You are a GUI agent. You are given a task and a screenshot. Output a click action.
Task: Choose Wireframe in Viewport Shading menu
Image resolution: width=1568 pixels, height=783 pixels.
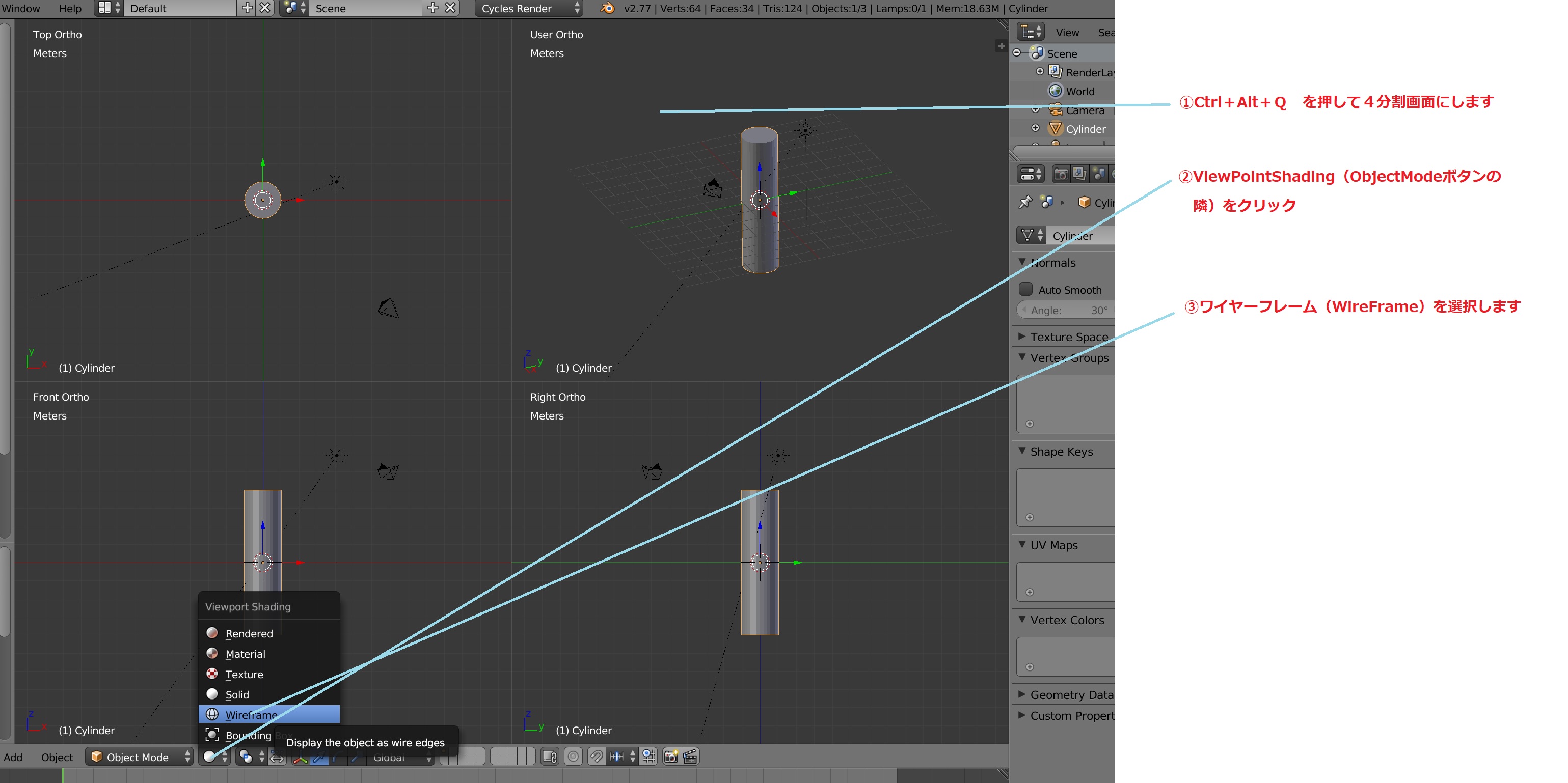coord(269,714)
